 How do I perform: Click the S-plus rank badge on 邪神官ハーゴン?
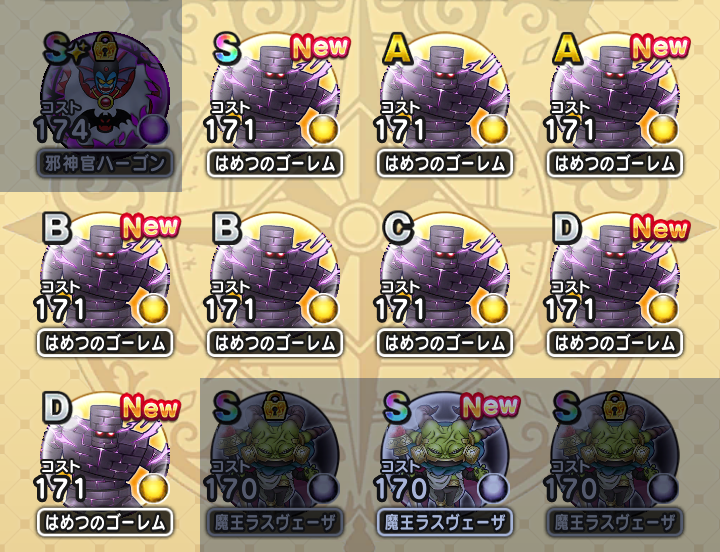(x=62, y=49)
